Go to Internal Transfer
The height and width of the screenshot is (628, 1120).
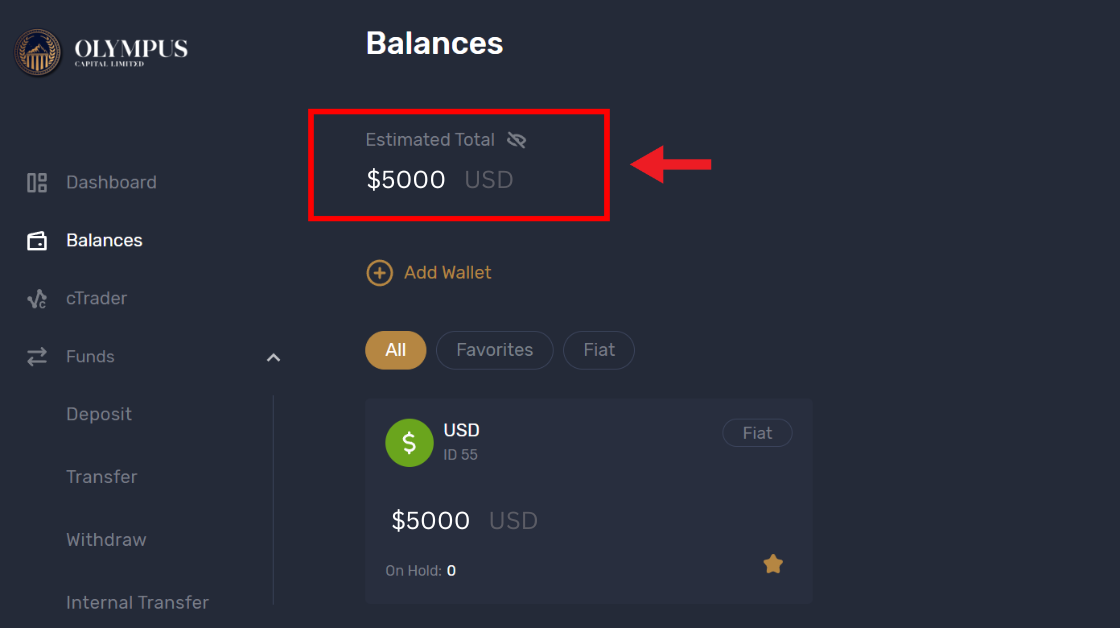[137, 602]
